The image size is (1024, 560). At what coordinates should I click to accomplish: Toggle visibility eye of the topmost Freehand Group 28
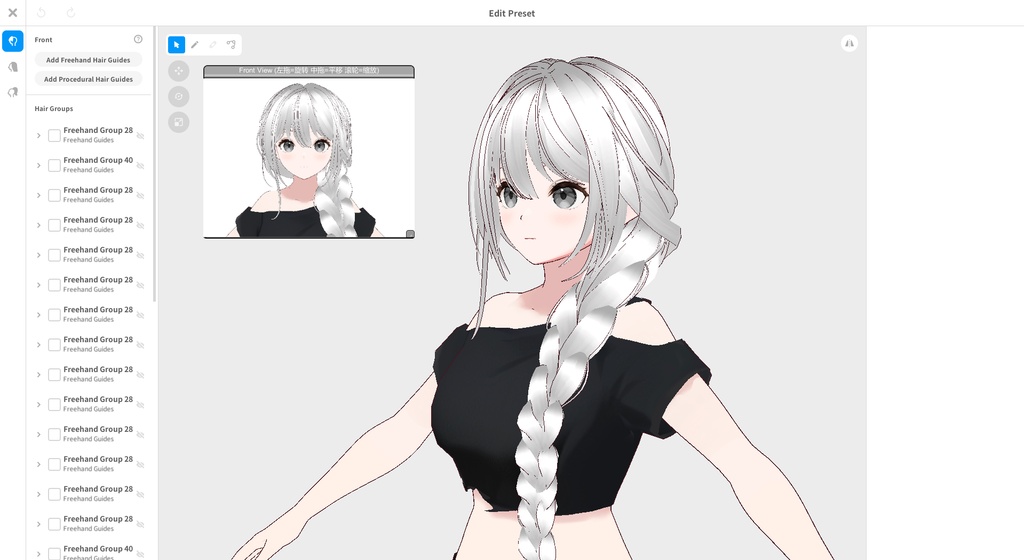(x=140, y=136)
